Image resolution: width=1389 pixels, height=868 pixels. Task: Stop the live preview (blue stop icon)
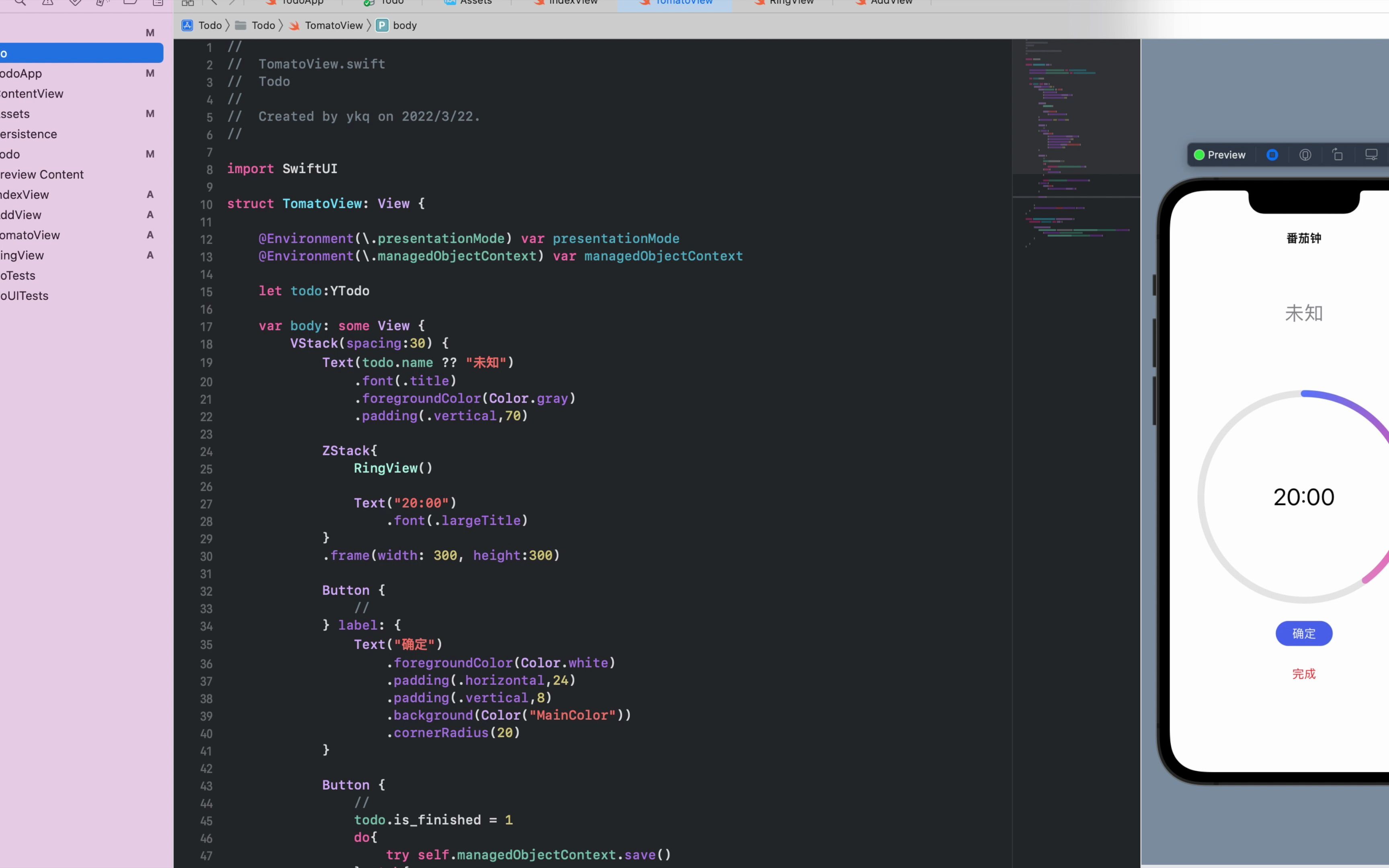[x=1272, y=155]
